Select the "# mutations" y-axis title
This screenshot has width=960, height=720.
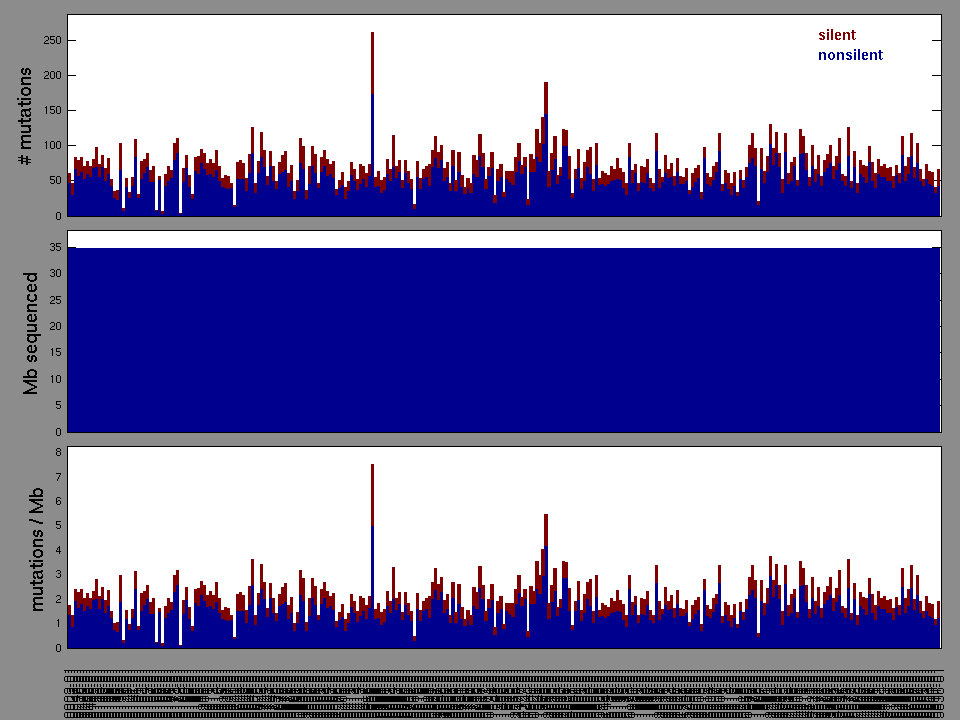[27, 117]
